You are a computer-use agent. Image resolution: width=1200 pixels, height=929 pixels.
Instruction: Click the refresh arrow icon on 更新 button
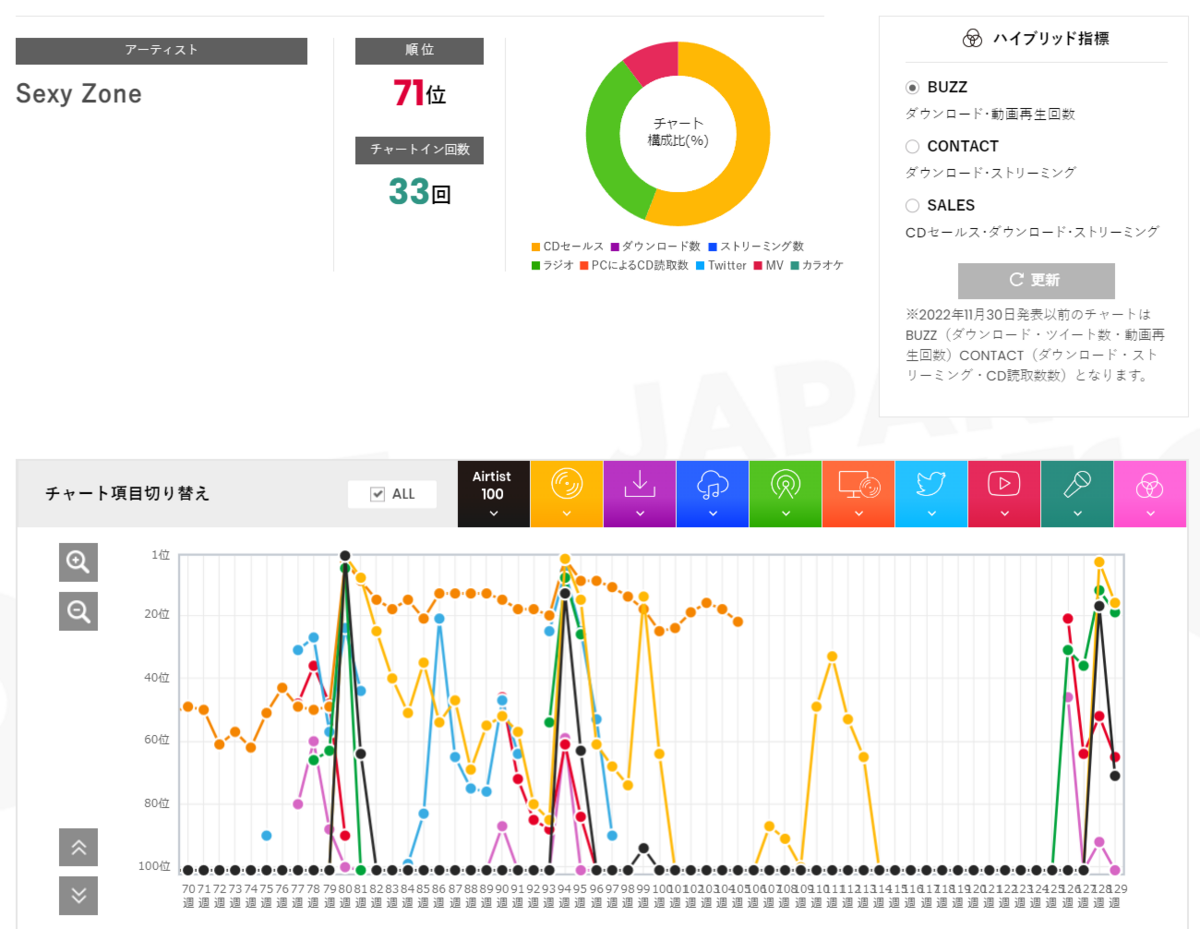click(x=1016, y=280)
